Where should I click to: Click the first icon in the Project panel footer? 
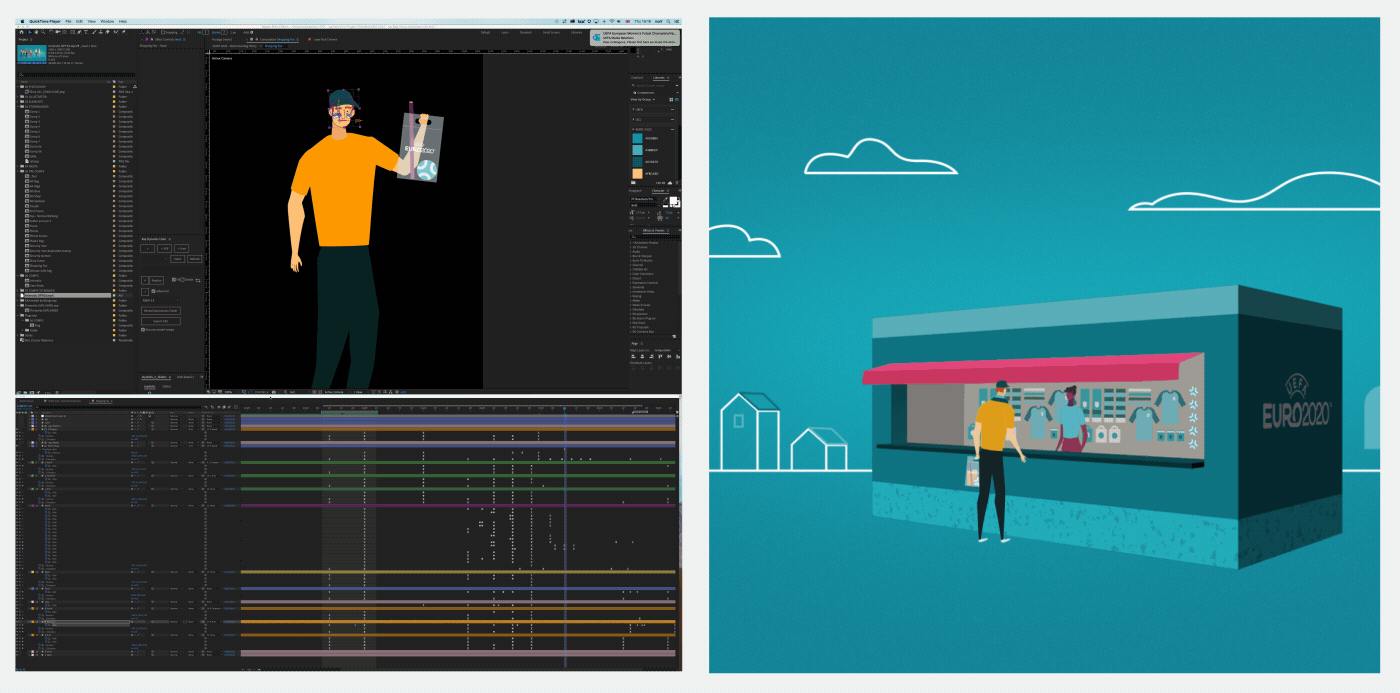(x=19, y=393)
